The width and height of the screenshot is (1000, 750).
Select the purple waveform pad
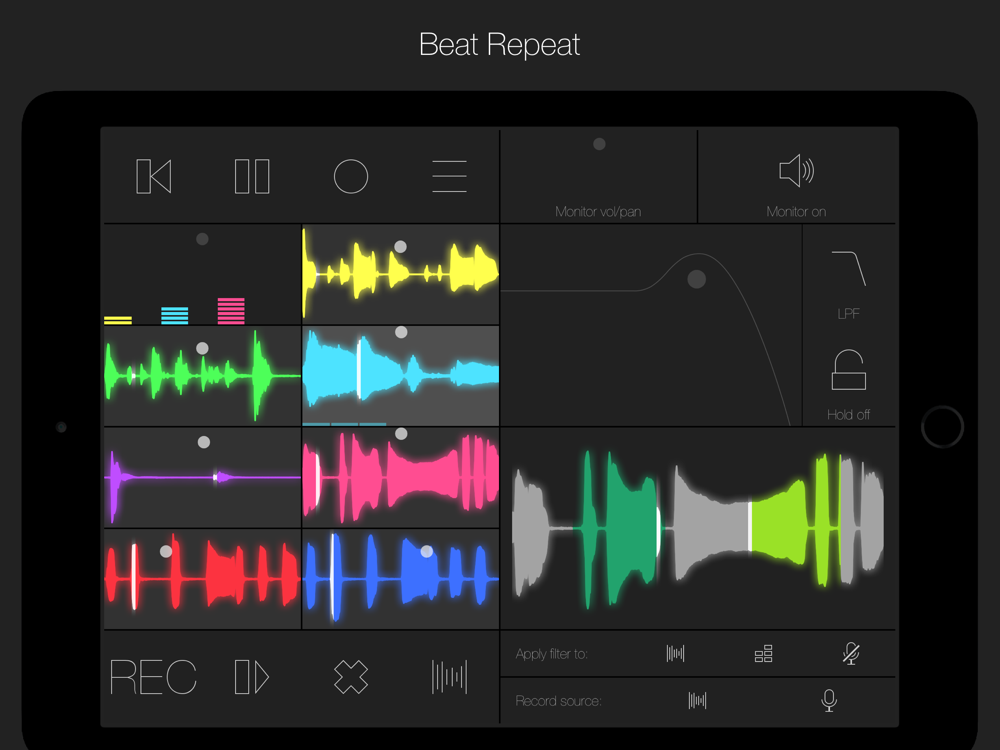pyautogui.click(x=202, y=478)
